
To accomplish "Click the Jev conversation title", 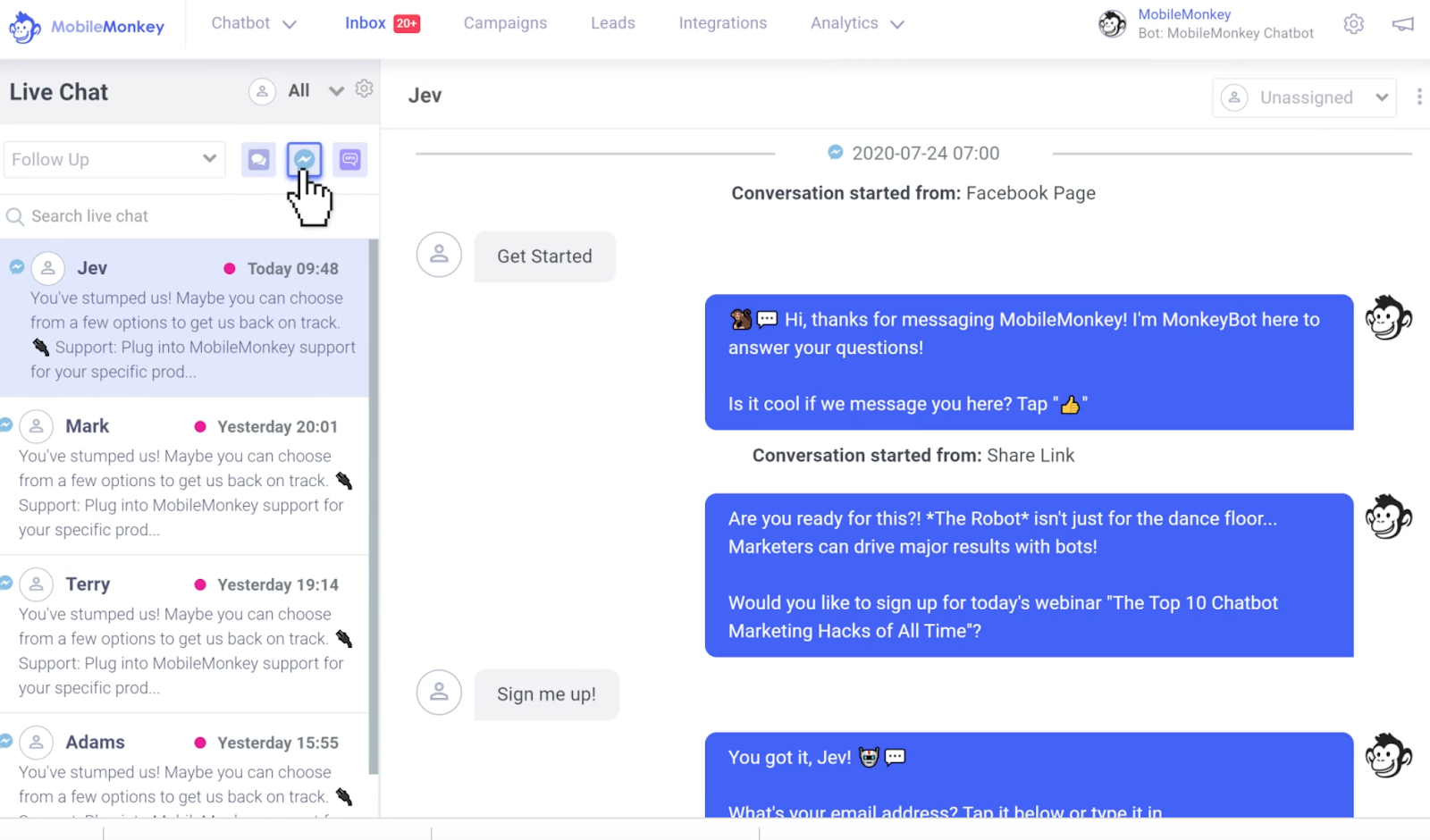I will [425, 96].
